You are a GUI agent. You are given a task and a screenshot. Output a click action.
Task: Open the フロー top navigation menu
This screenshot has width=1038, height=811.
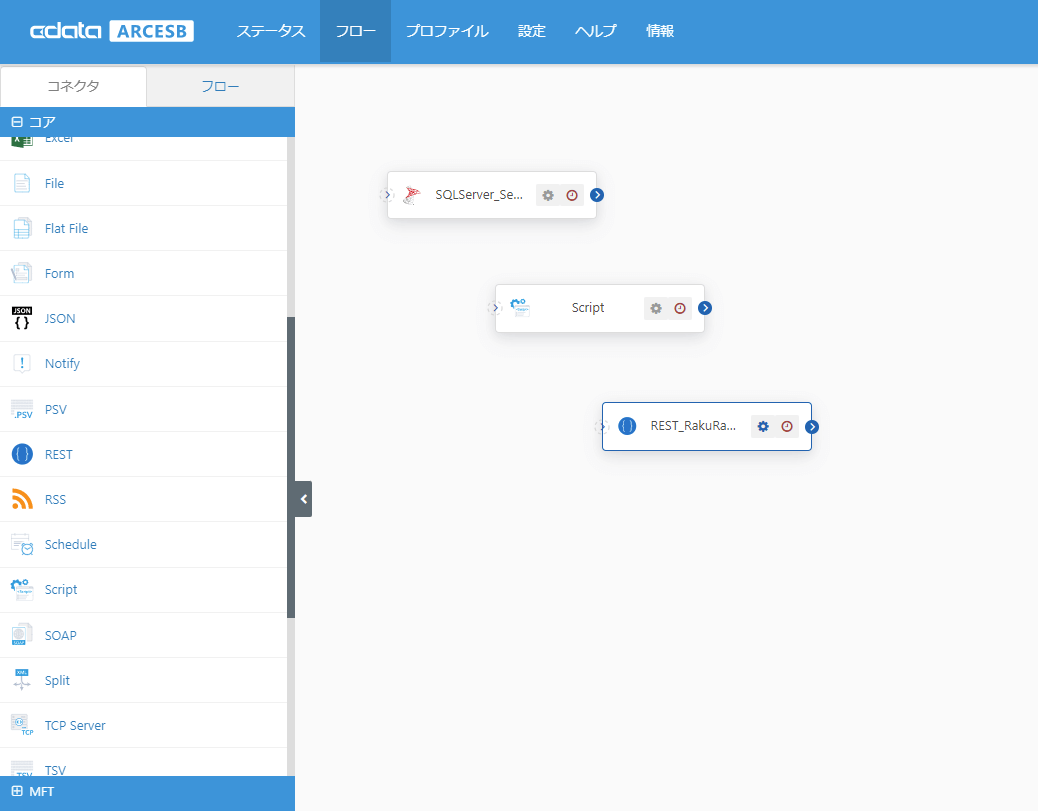point(355,31)
